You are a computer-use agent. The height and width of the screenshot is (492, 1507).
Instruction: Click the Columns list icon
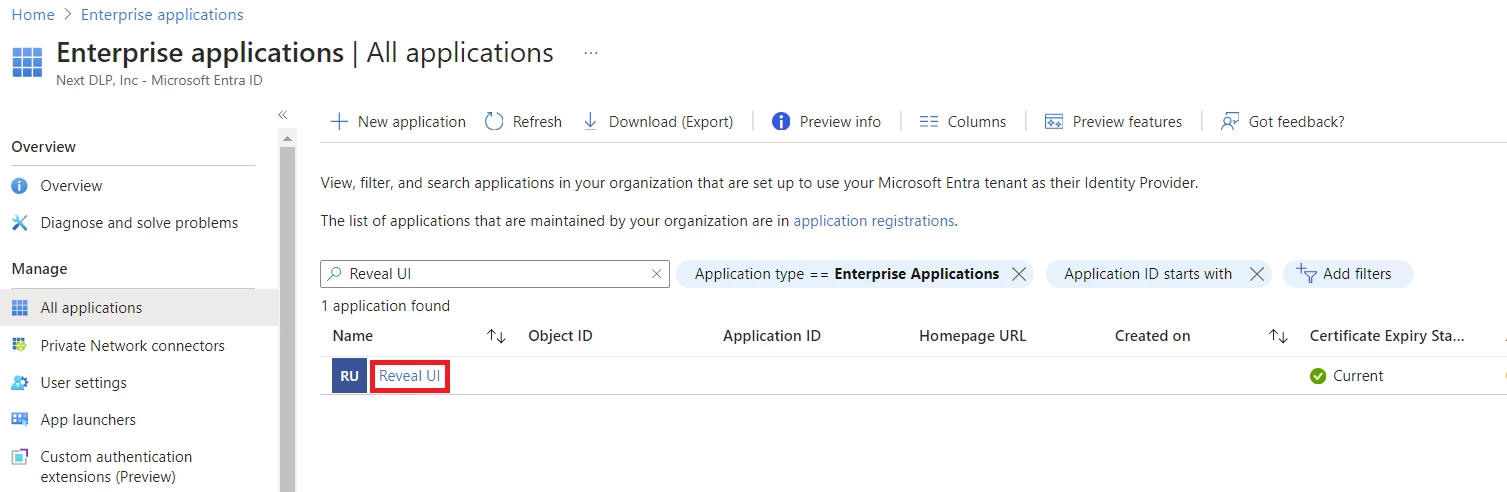pos(929,121)
